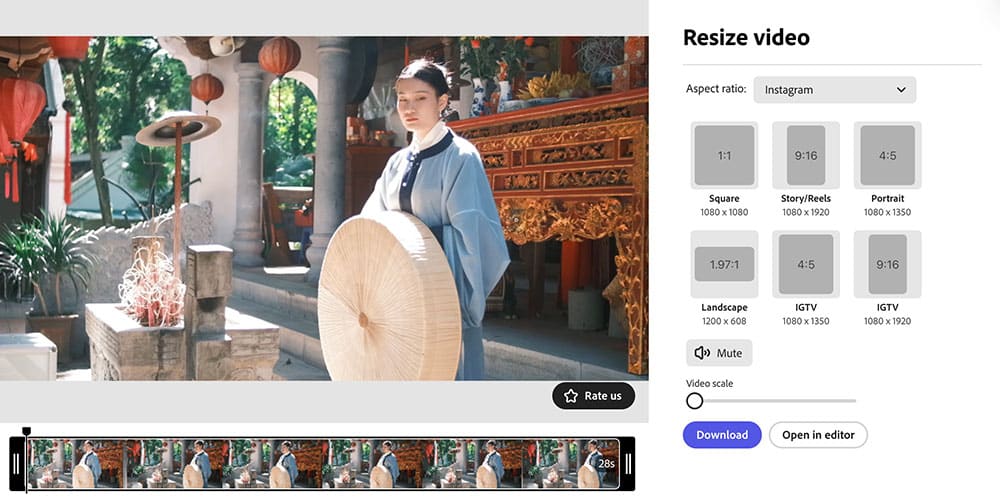Click the Resize video heading
Image resolution: width=1000 pixels, height=503 pixels.
(x=746, y=38)
